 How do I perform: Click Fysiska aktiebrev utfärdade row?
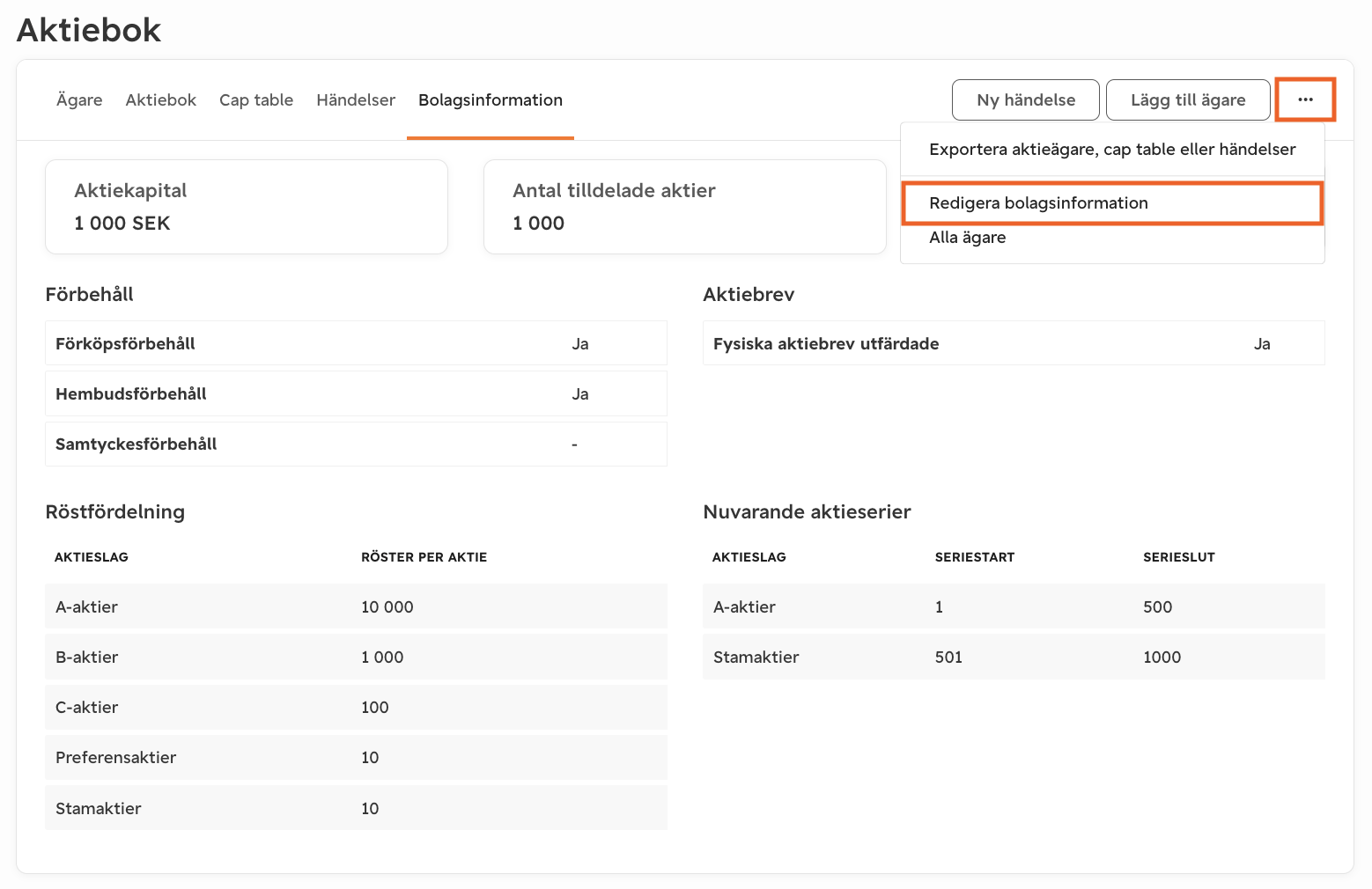click(x=1014, y=343)
